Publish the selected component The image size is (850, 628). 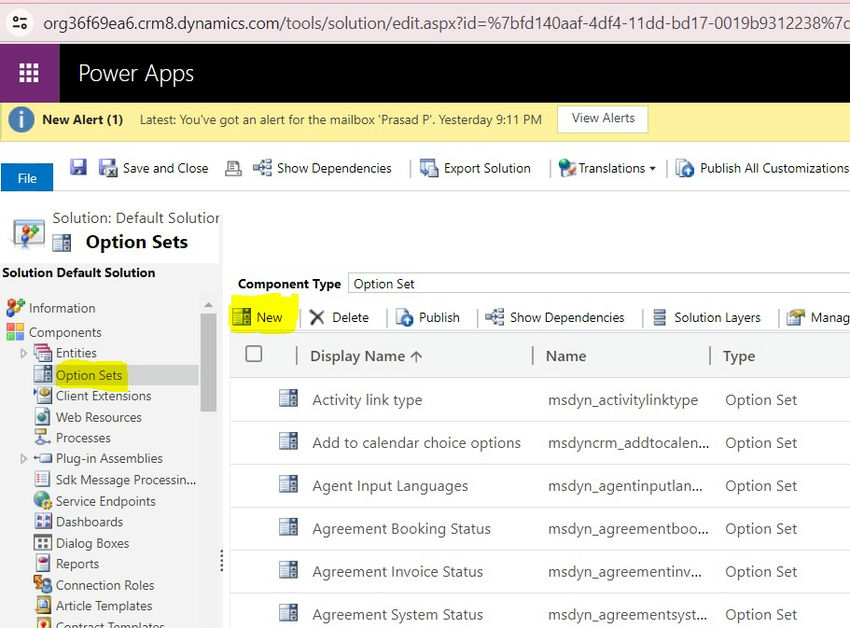point(429,317)
